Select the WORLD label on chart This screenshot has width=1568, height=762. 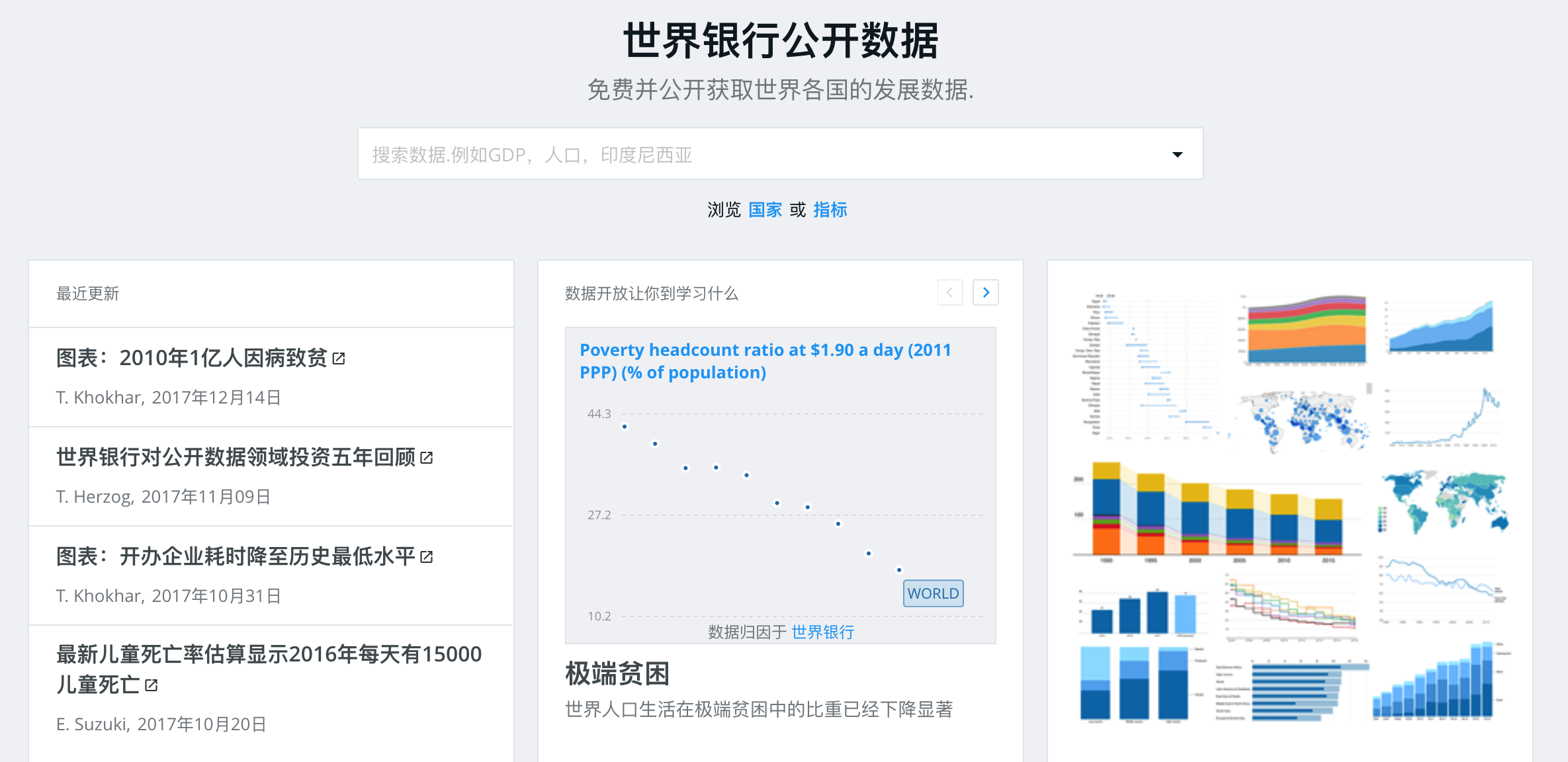coord(933,593)
